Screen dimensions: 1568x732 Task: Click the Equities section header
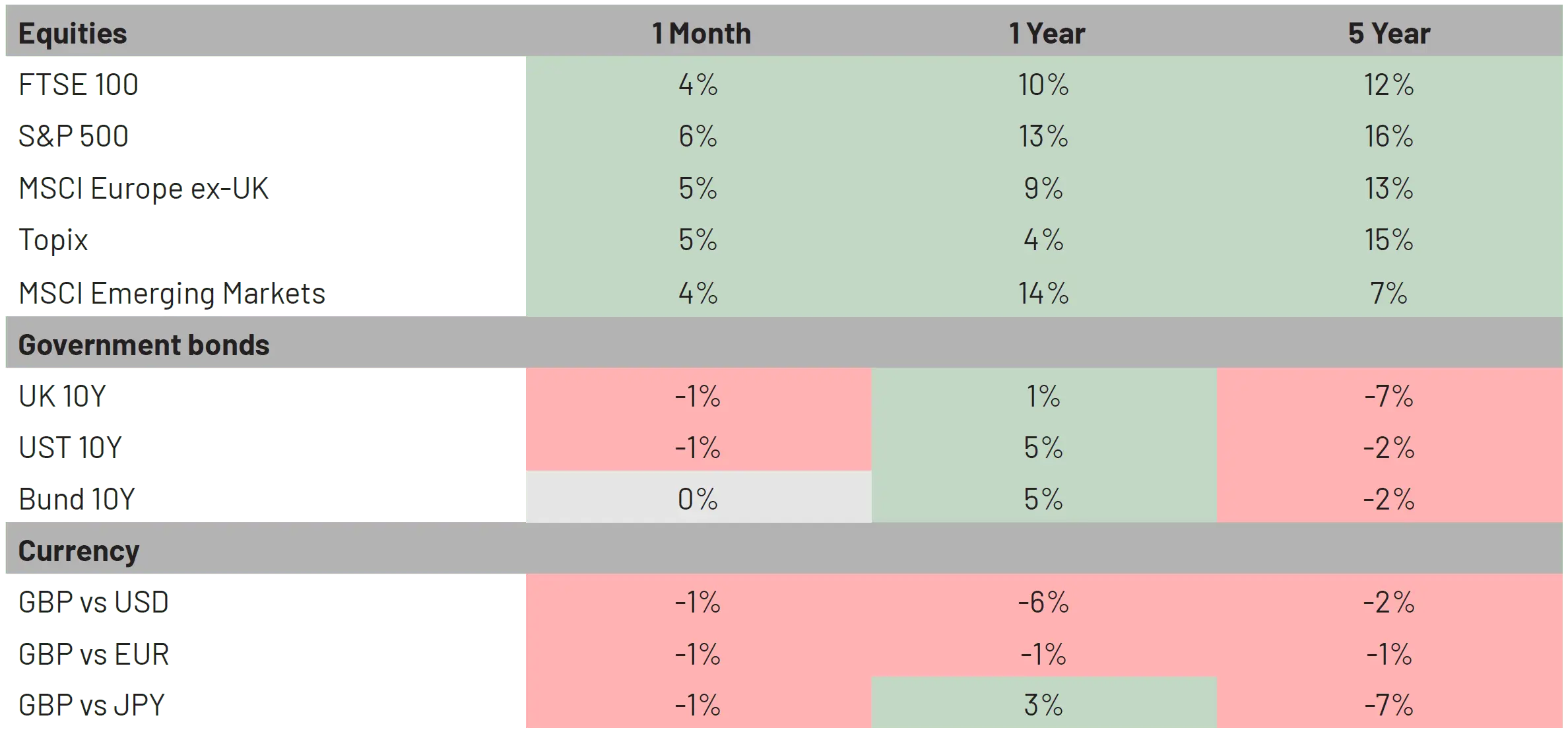pos(73,33)
